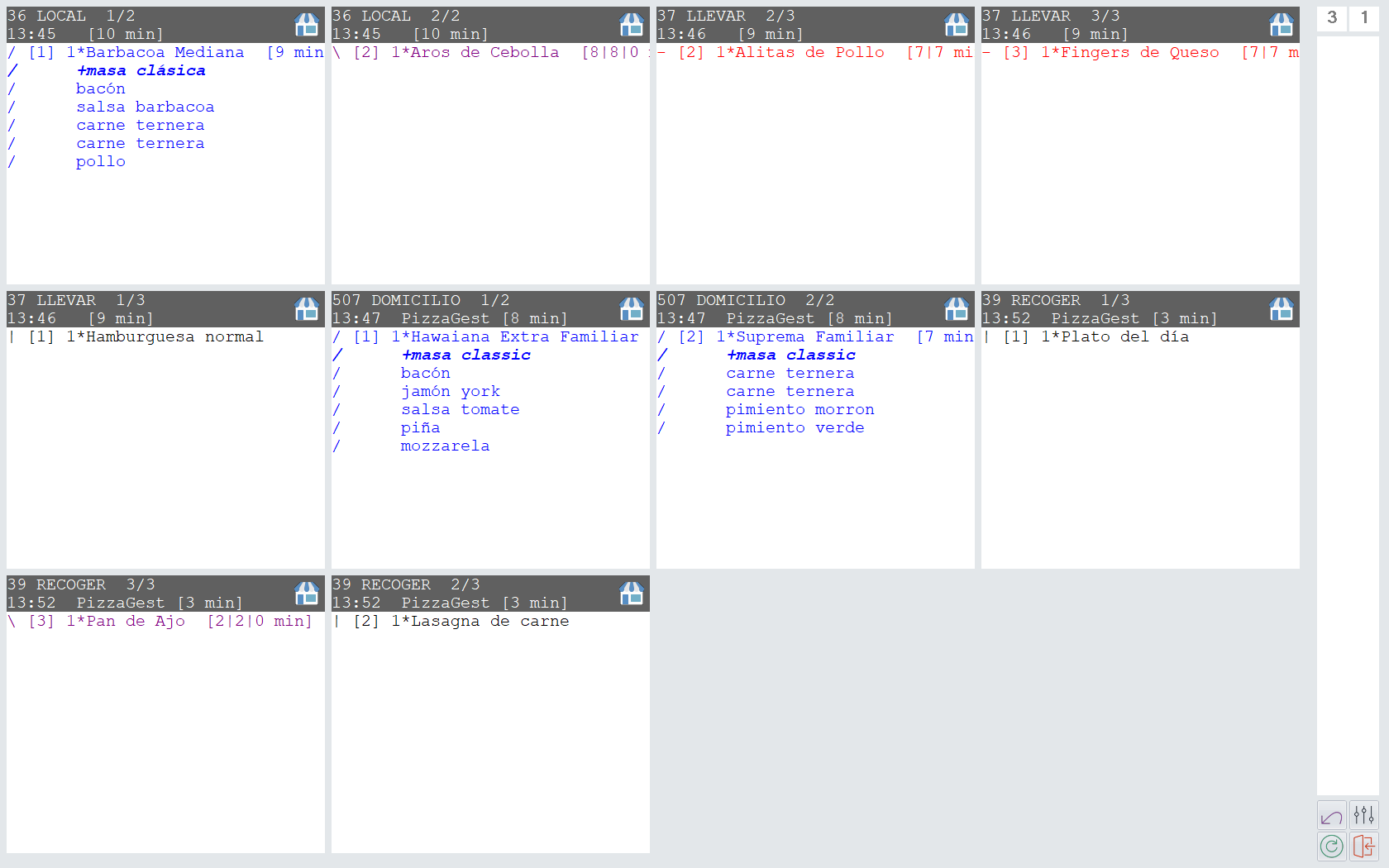This screenshot has height=868, width=1389.
Task: Click store icon on 36 LOCAL 1/2 ticket
Action: coord(307,25)
